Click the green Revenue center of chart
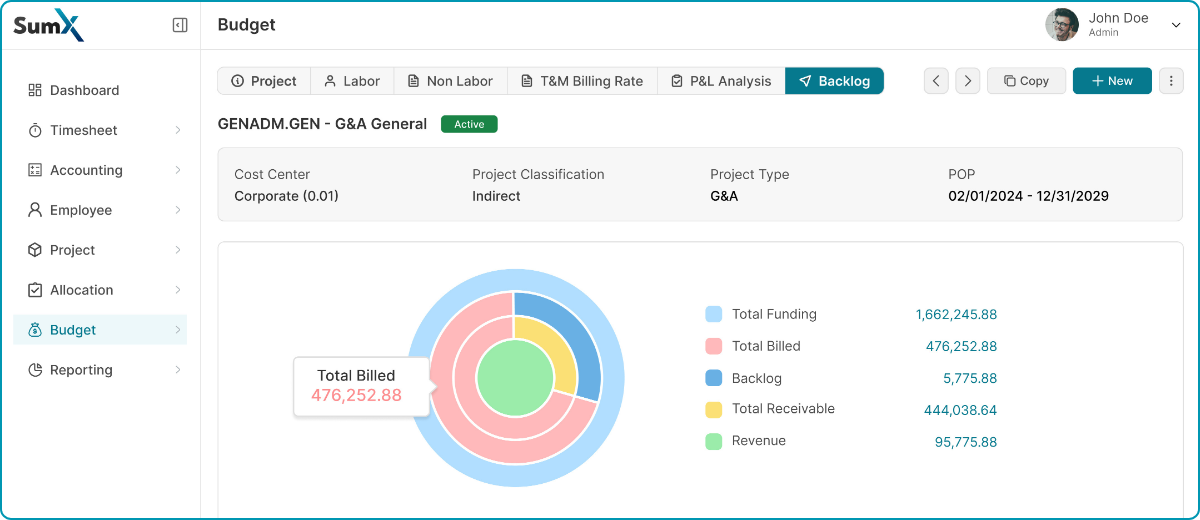The height and width of the screenshot is (520, 1200). 514,378
